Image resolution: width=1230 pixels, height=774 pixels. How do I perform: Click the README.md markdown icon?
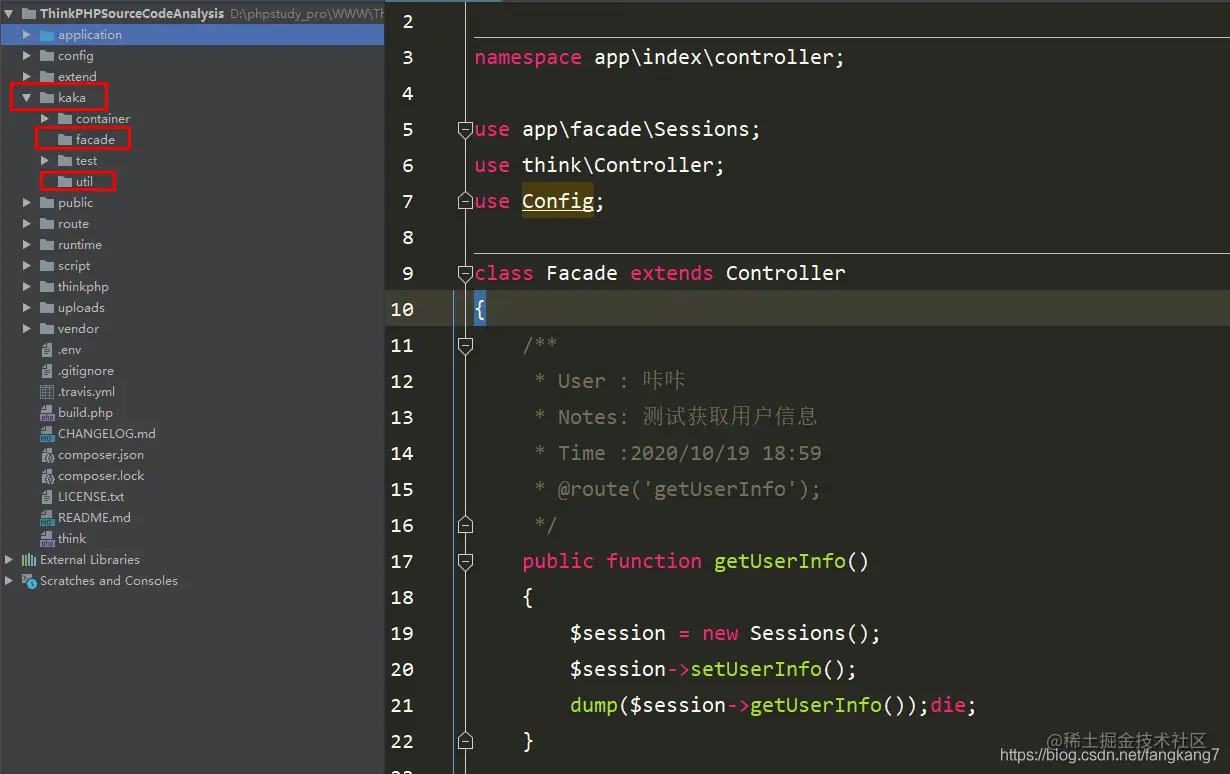[x=47, y=518]
